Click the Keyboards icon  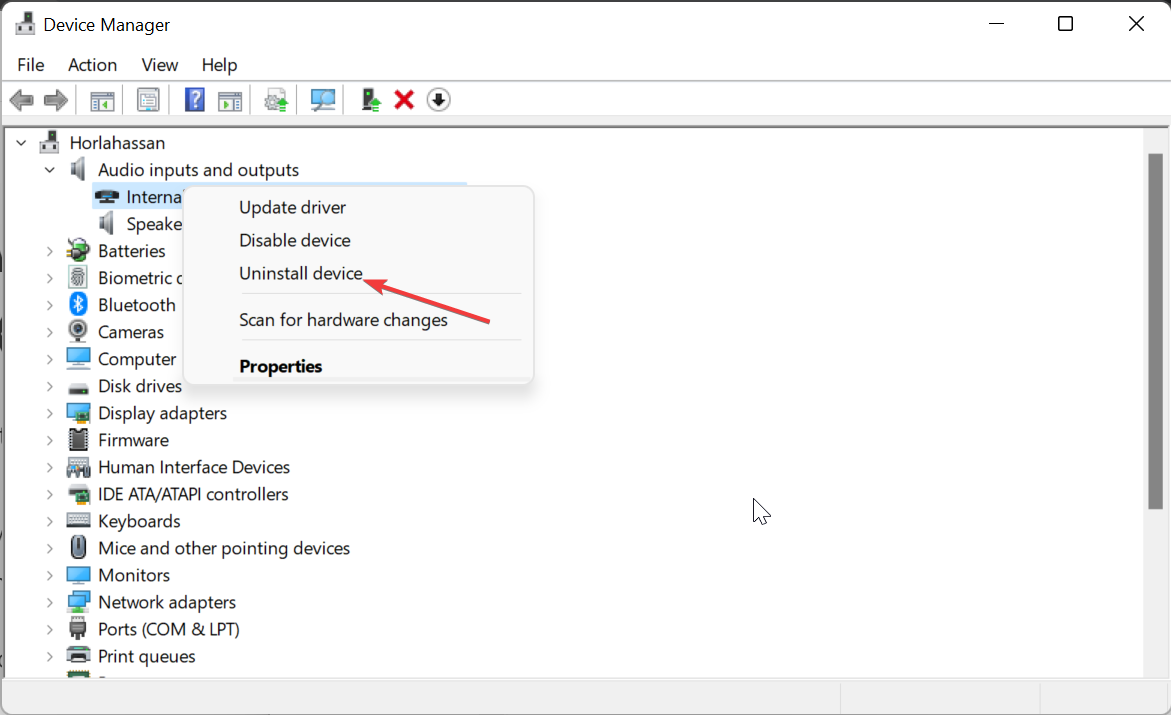78,520
